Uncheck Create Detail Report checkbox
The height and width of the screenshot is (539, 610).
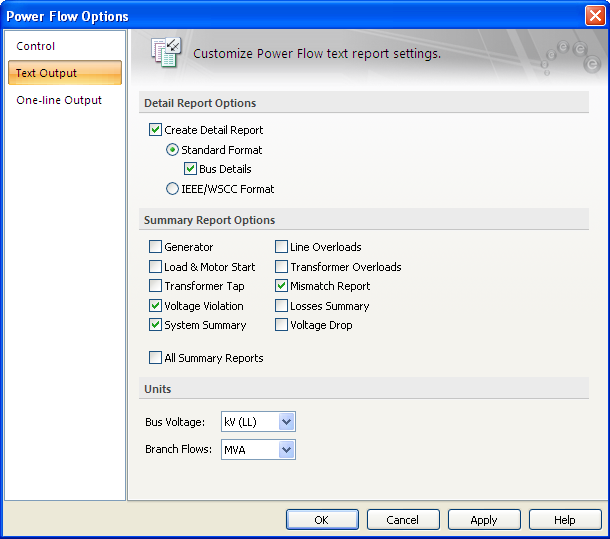tap(155, 130)
